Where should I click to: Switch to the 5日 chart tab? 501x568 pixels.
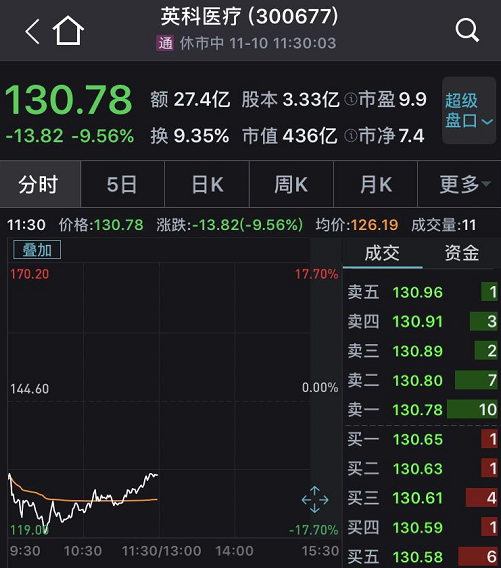pos(122,184)
